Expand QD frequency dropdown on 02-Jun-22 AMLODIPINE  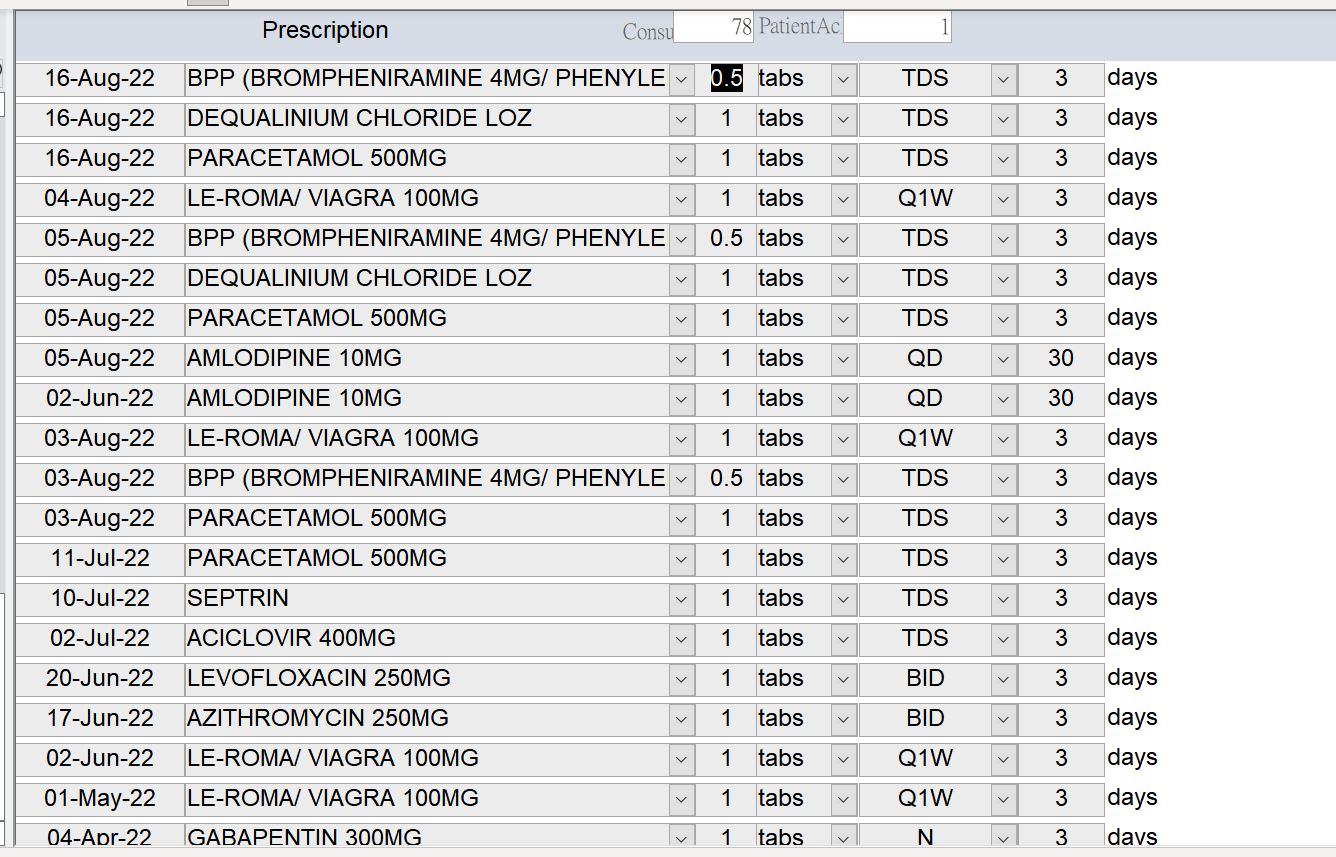pyautogui.click(x=1004, y=398)
